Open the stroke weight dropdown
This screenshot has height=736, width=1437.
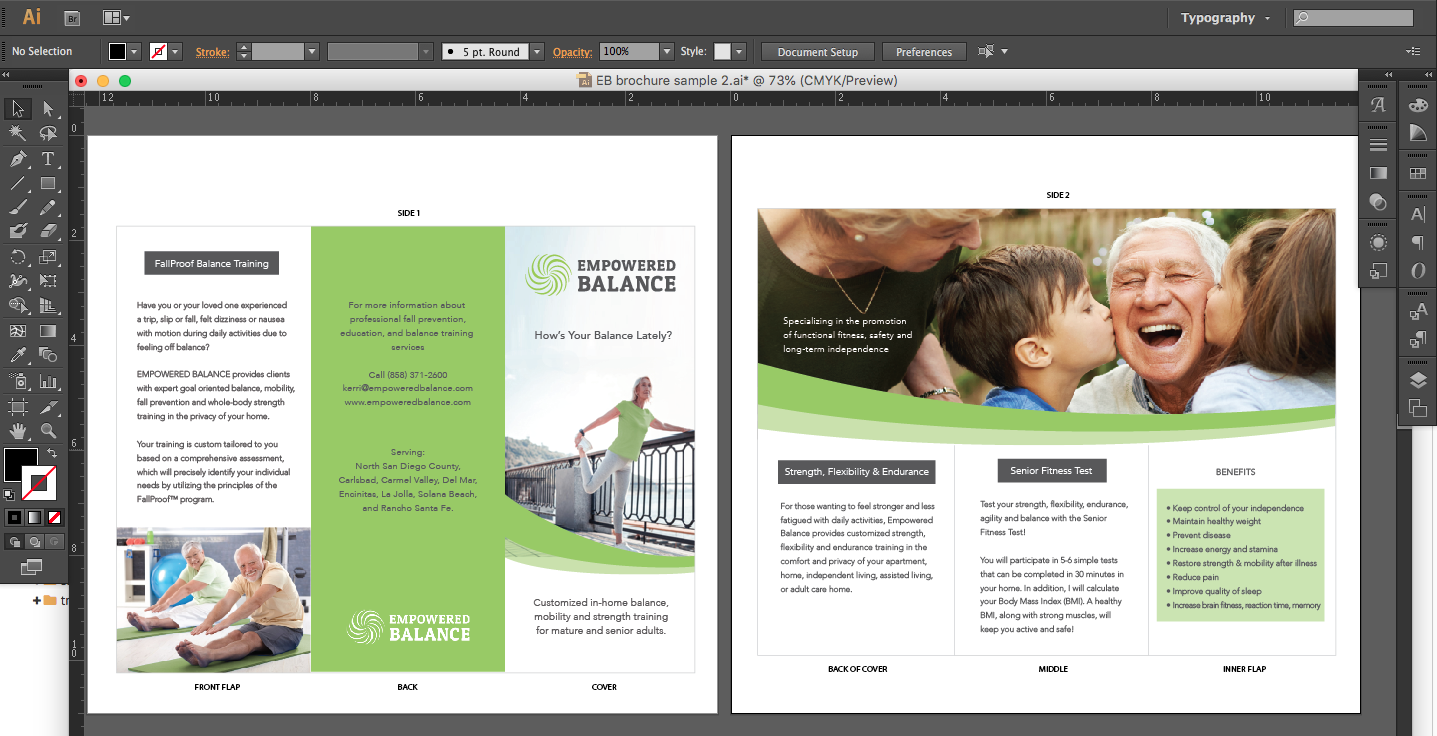(312, 51)
